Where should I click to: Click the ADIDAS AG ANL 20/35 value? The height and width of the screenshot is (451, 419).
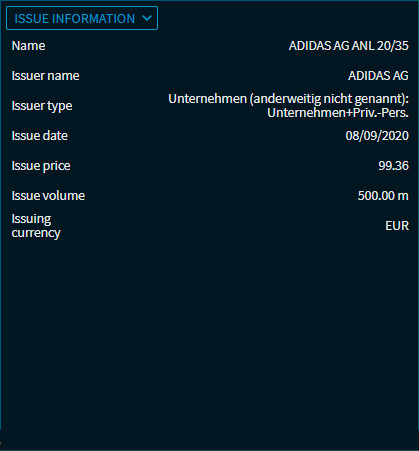coord(348,46)
